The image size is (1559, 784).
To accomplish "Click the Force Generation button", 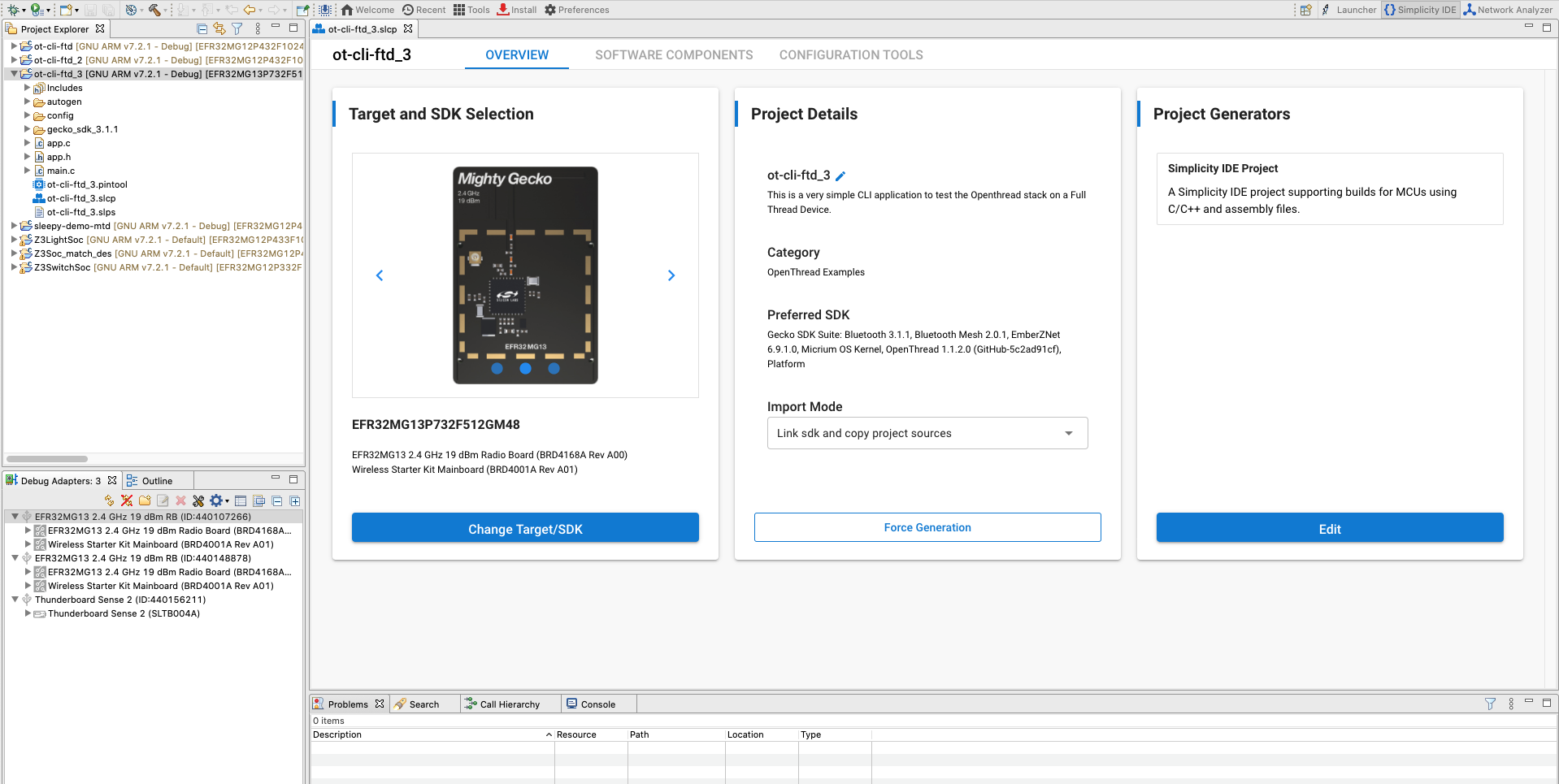I will pos(927,526).
